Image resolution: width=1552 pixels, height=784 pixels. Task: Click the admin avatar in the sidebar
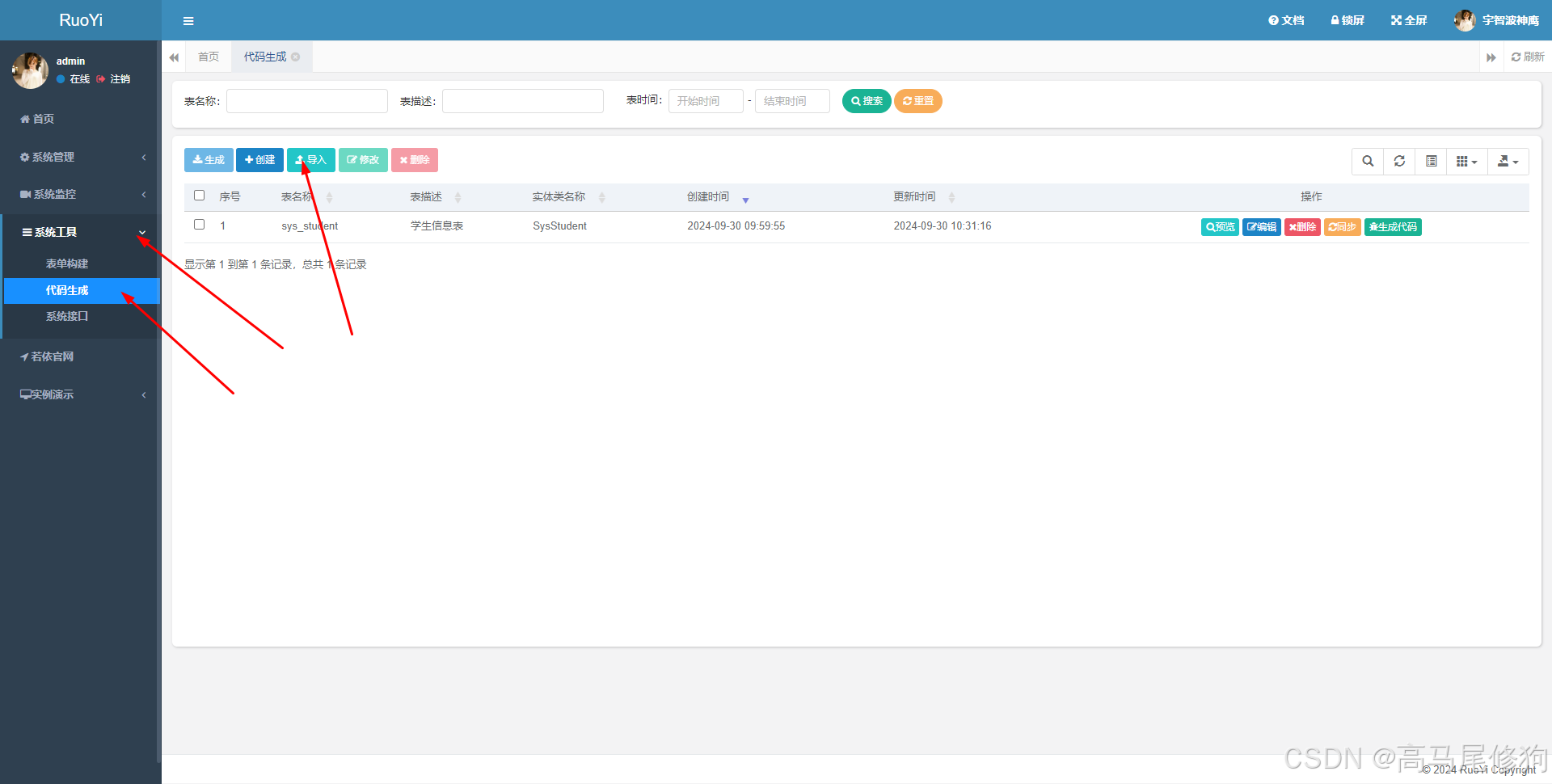pos(31,70)
